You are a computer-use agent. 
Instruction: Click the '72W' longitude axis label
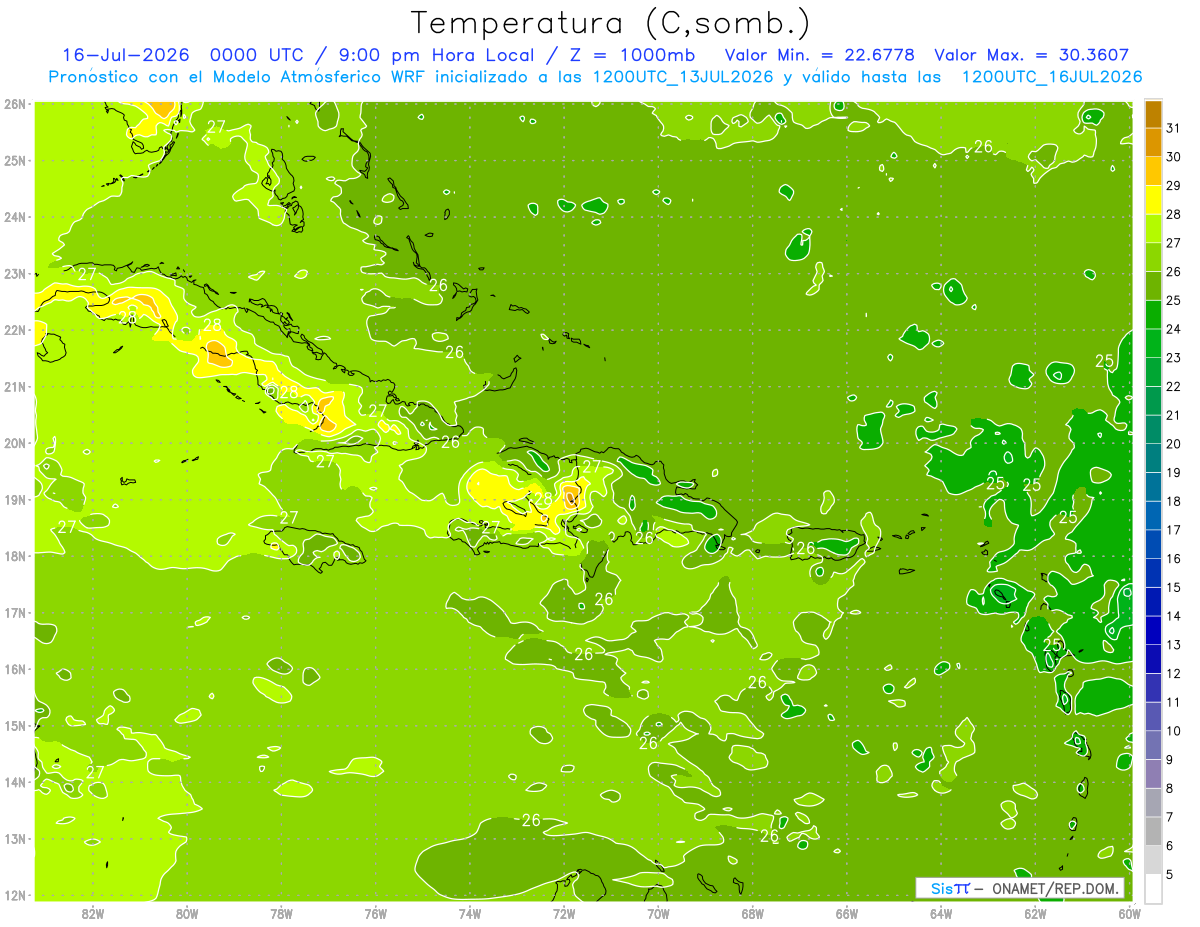pos(564,913)
